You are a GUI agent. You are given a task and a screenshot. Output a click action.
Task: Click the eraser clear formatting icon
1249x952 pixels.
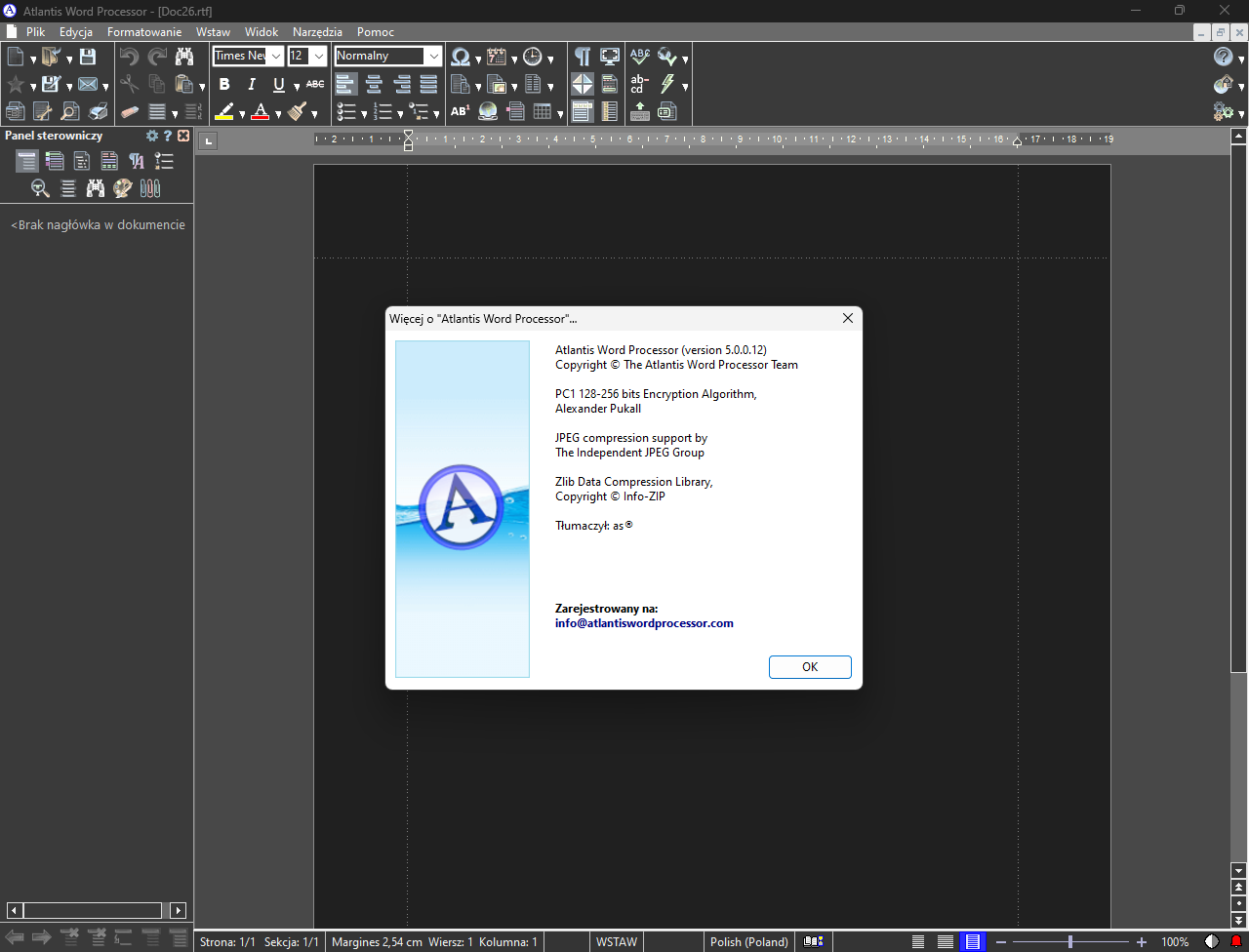pos(130,111)
